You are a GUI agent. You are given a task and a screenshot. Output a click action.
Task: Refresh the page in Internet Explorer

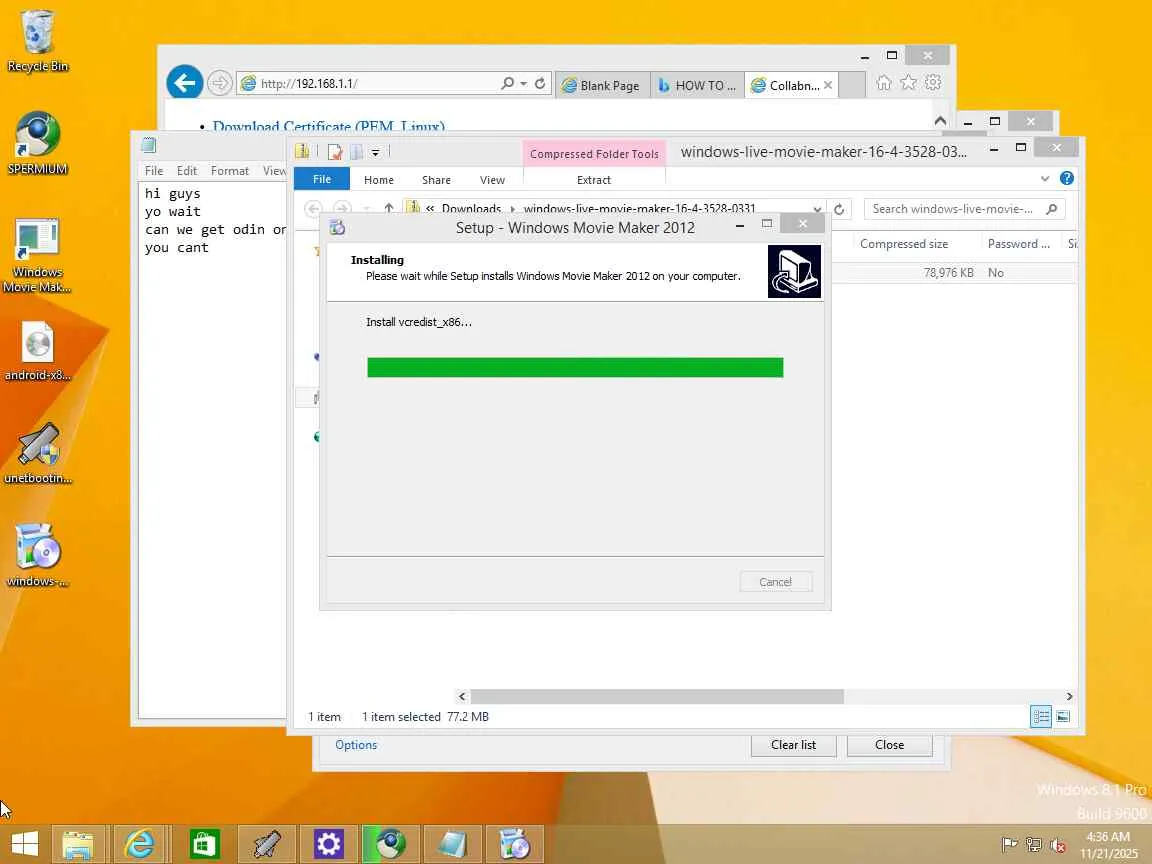(540, 83)
